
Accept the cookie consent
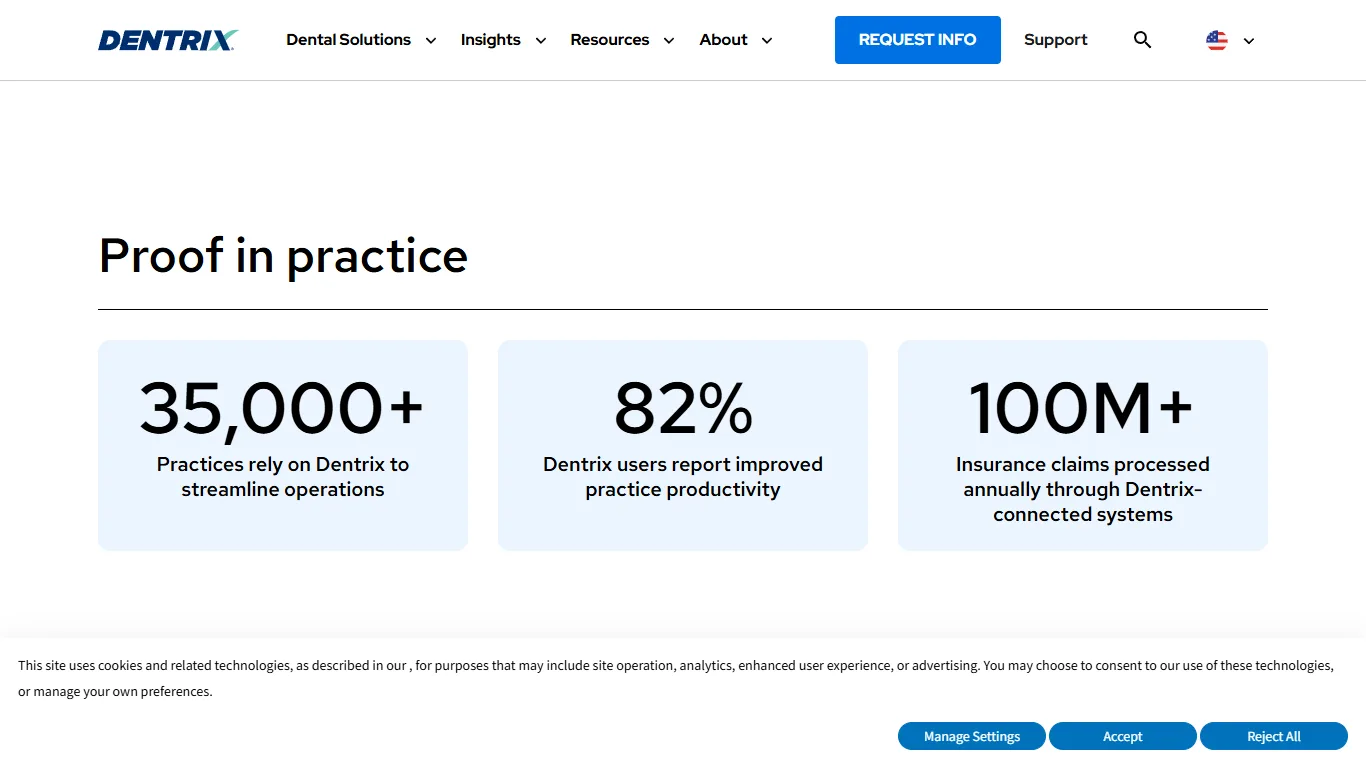pos(1123,736)
